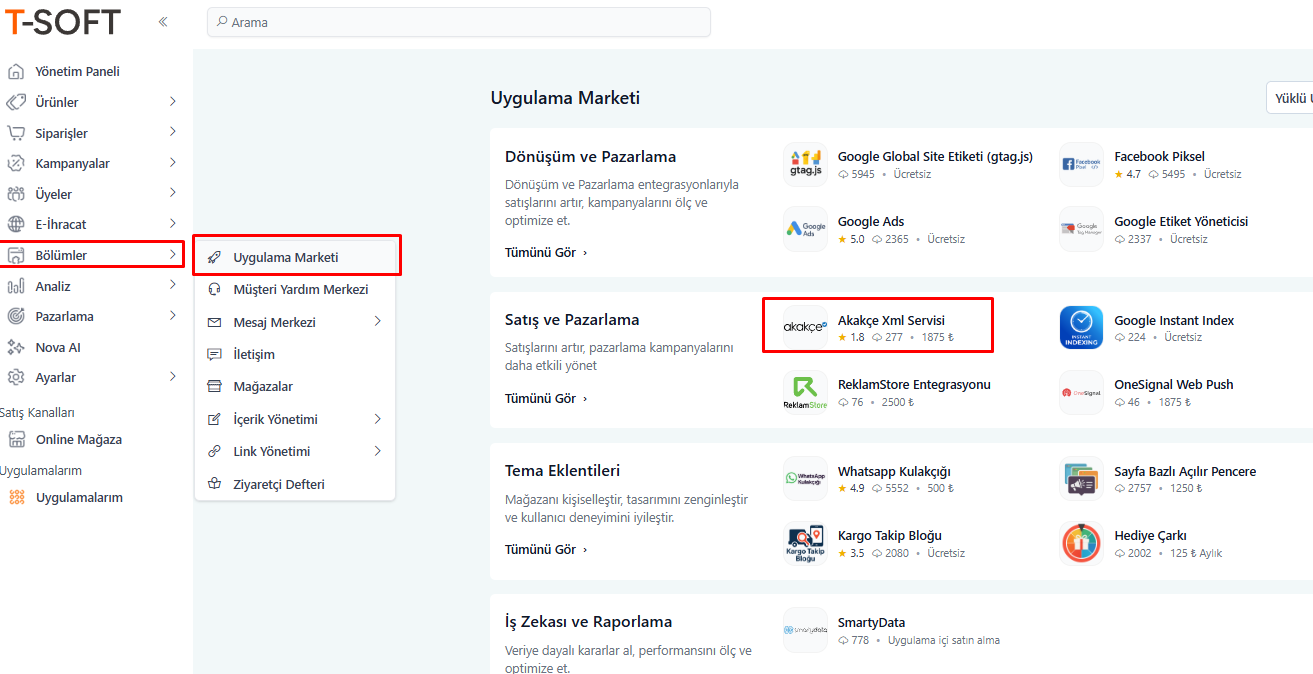This screenshot has width=1313, height=674.
Task: Click the OneSignal Web Push logo
Action: (x=1081, y=392)
